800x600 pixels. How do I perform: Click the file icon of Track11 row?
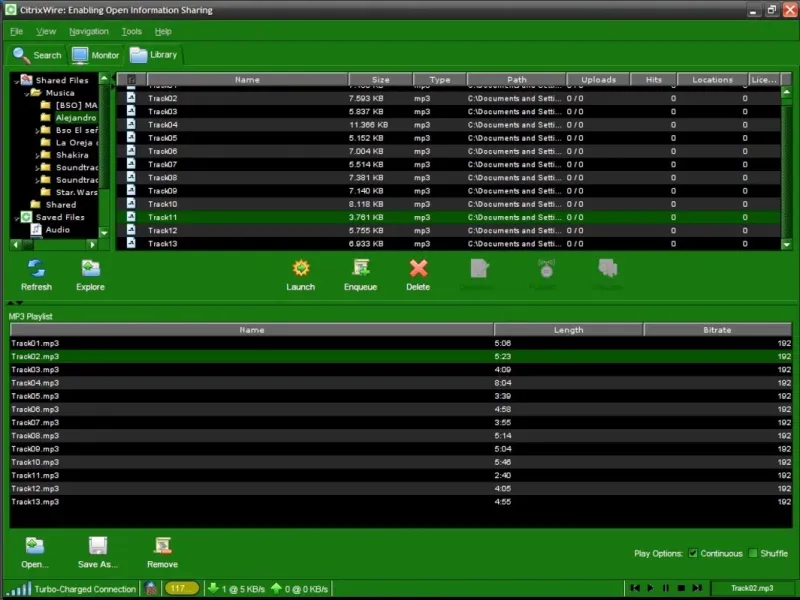[131, 217]
